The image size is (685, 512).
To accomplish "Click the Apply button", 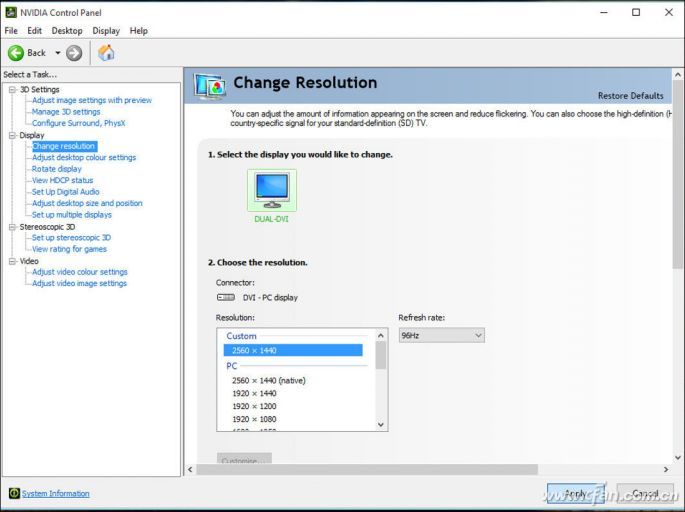I will click(x=576, y=493).
